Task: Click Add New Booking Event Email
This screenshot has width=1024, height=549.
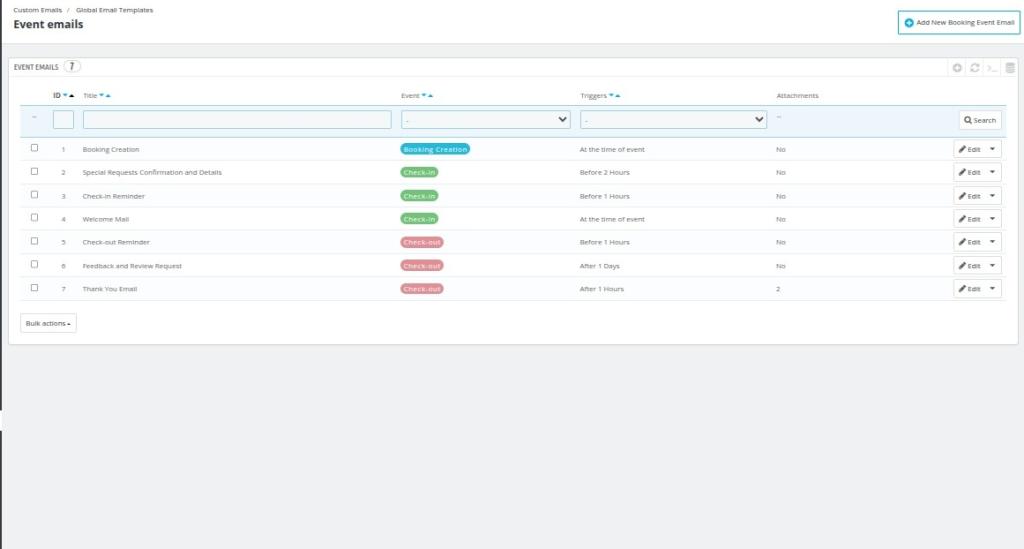Action: click(x=958, y=22)
